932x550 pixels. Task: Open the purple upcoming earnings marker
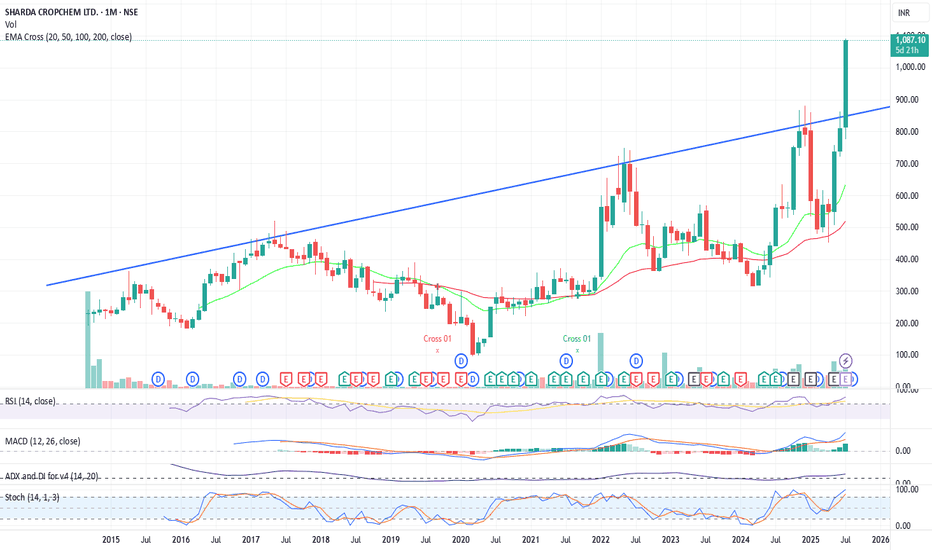point(846,379)
